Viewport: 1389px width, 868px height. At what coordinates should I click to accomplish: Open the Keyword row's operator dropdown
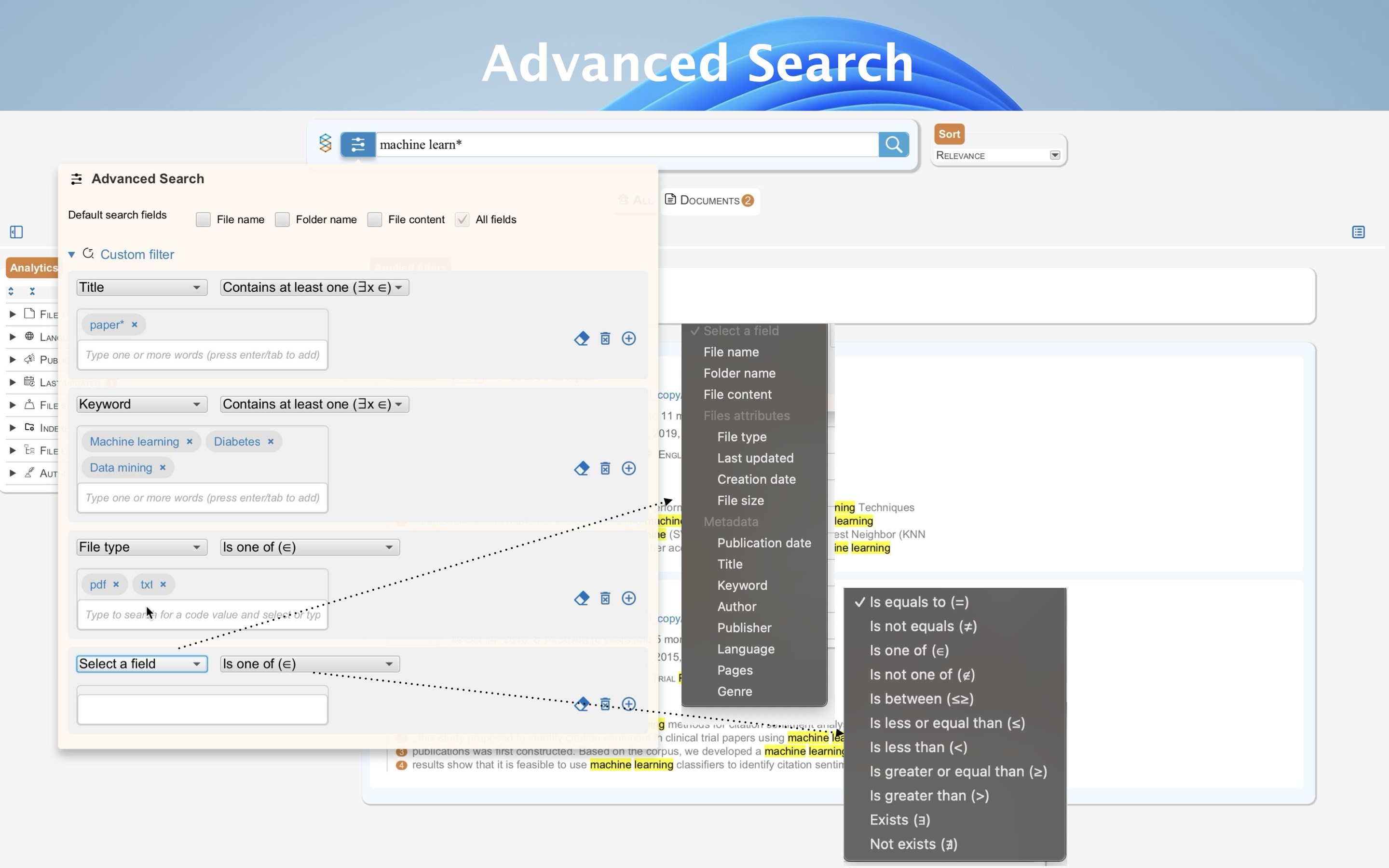[314, 404]
